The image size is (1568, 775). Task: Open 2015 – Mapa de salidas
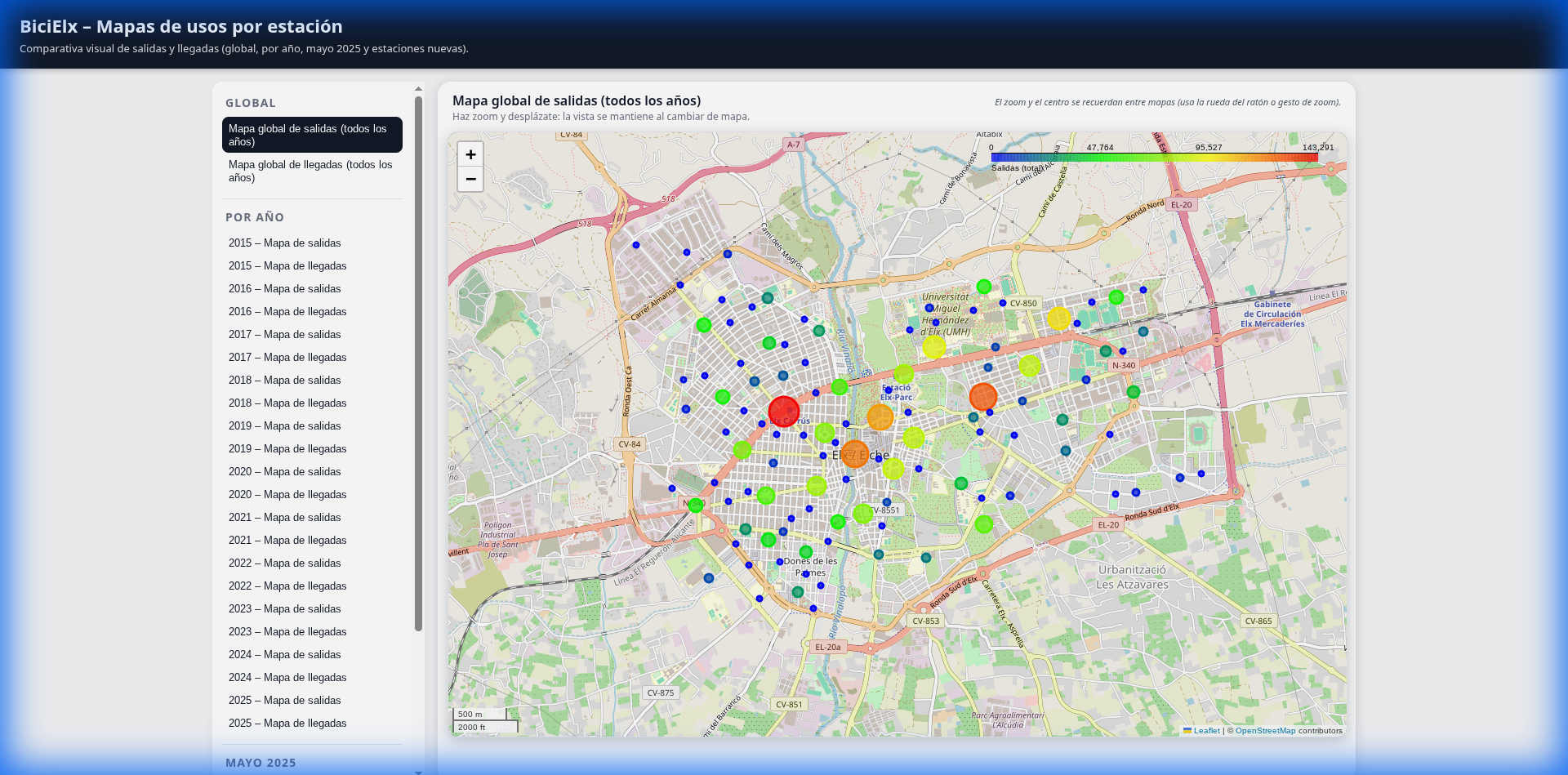point(312,243)
